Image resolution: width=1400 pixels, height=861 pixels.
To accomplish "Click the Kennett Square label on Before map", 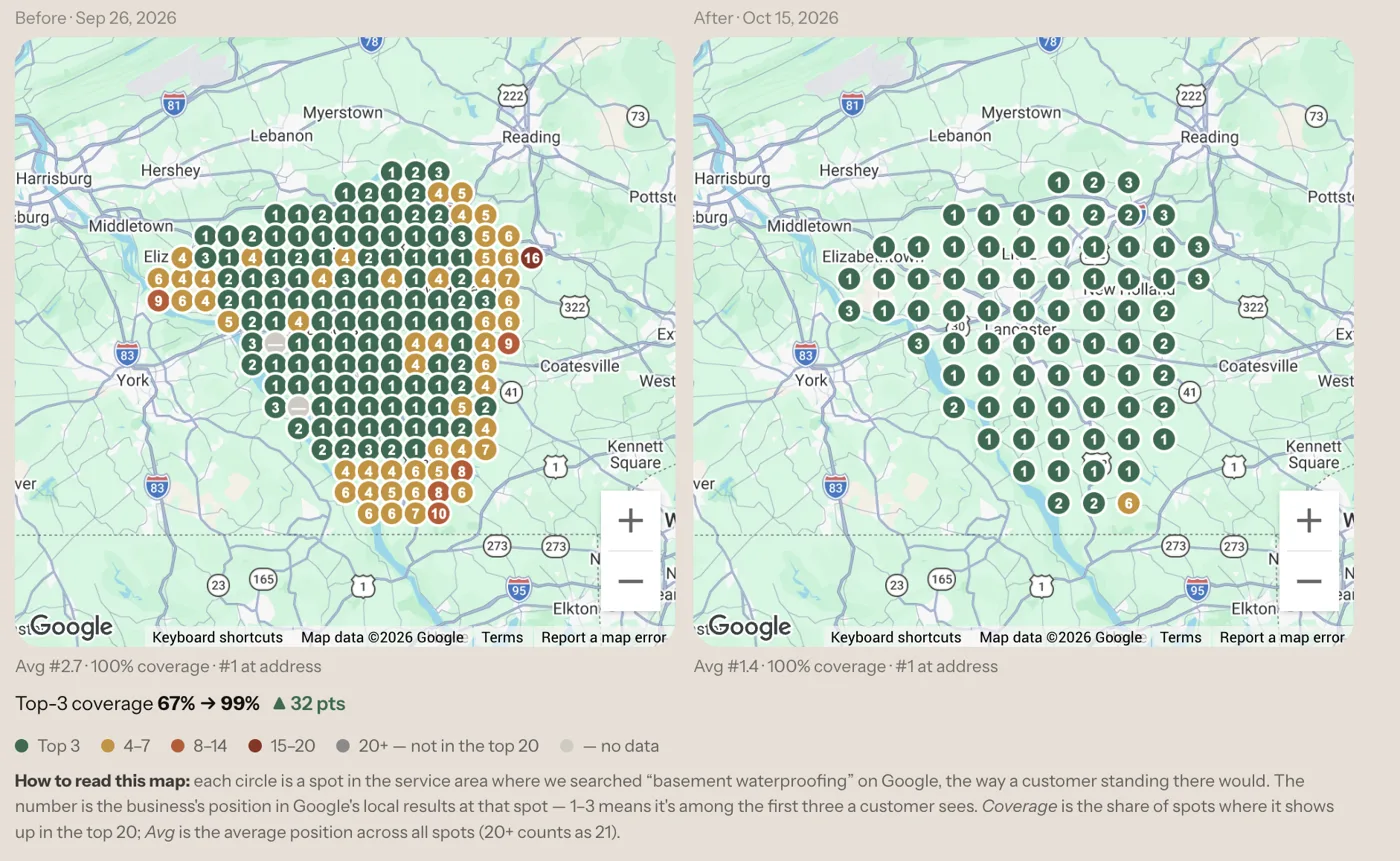I will click(x=635, y=454).
